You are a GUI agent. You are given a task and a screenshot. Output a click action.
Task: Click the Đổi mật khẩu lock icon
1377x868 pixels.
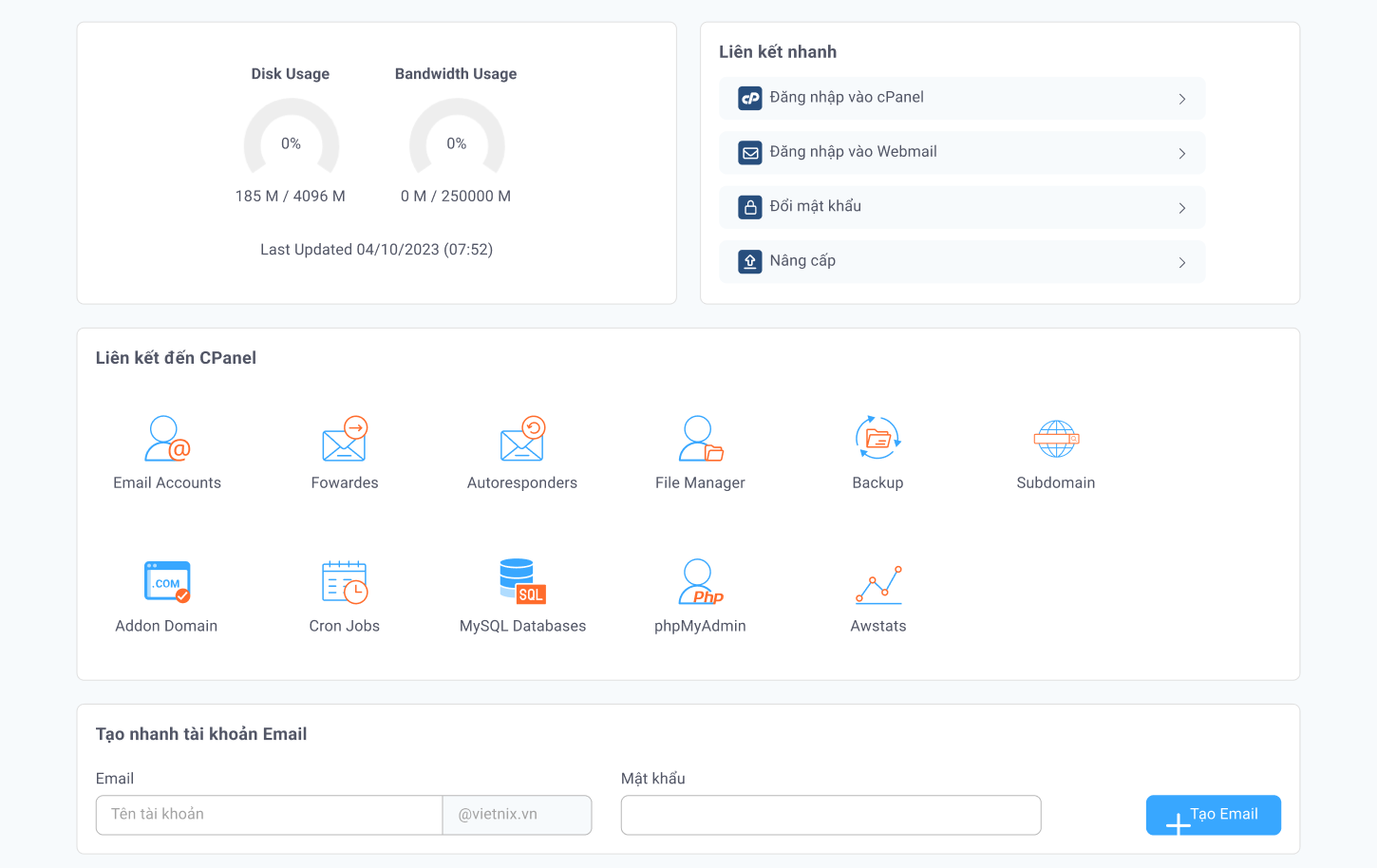[750, 207]
